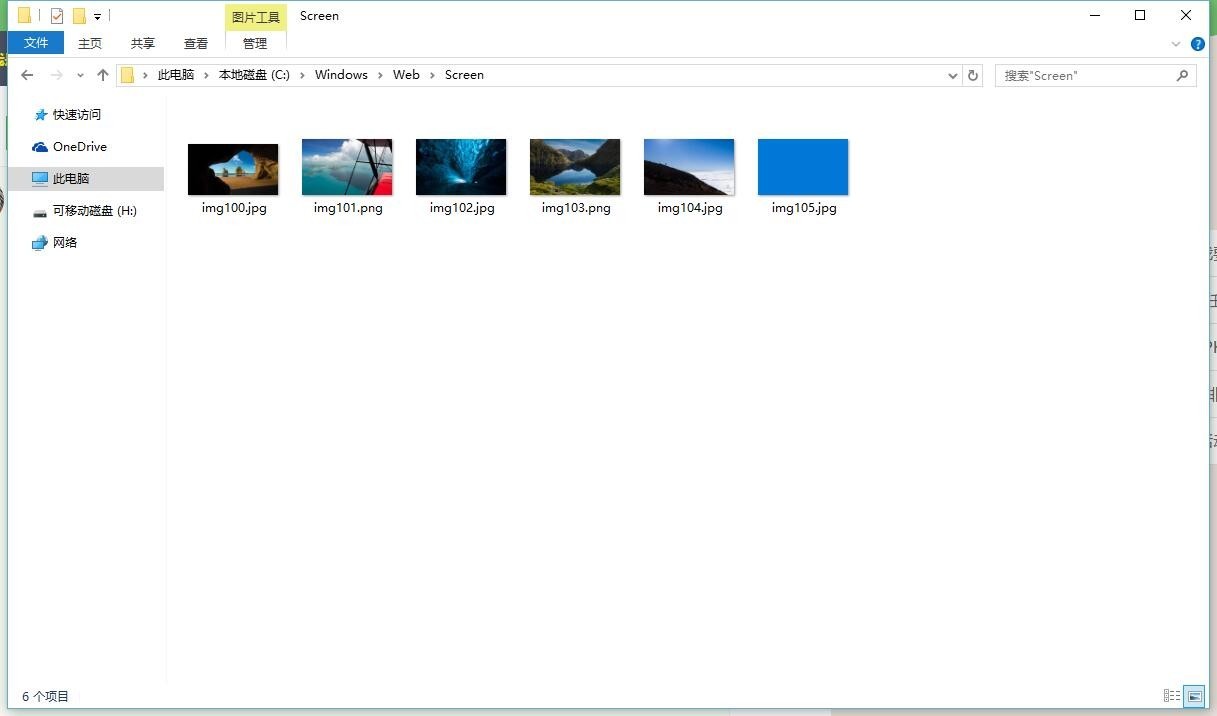Select the img105.jpg blue thumbnail
1217x716 pixels.
click(x=803, y=167)
